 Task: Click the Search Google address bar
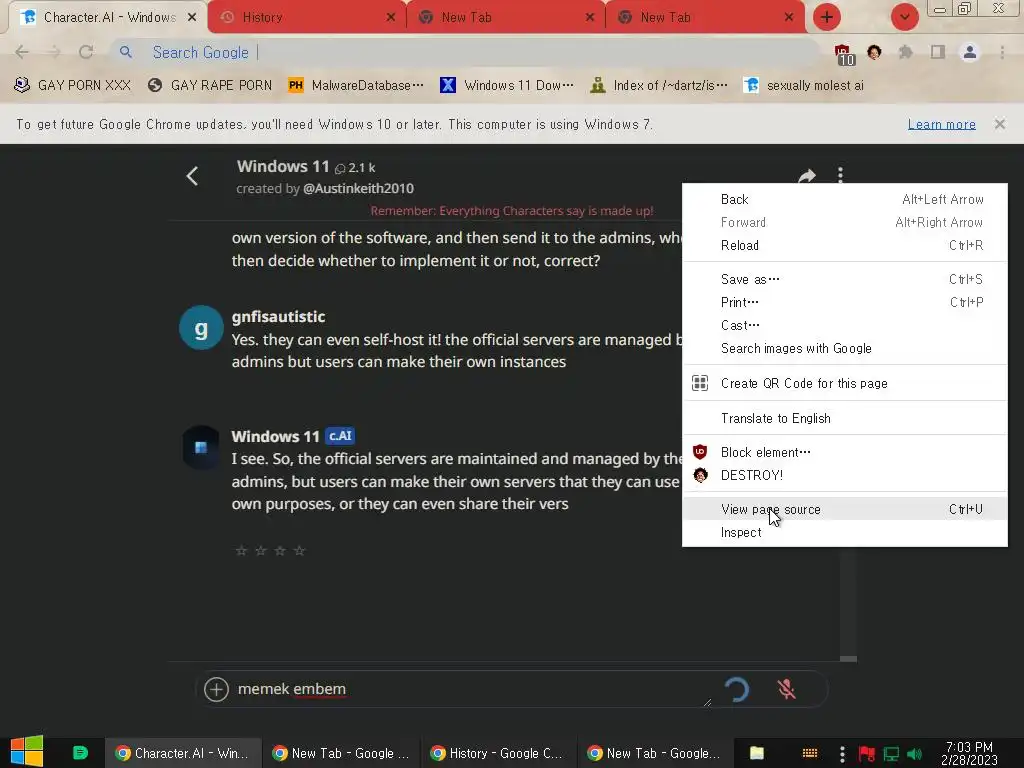tap(464, 52)
